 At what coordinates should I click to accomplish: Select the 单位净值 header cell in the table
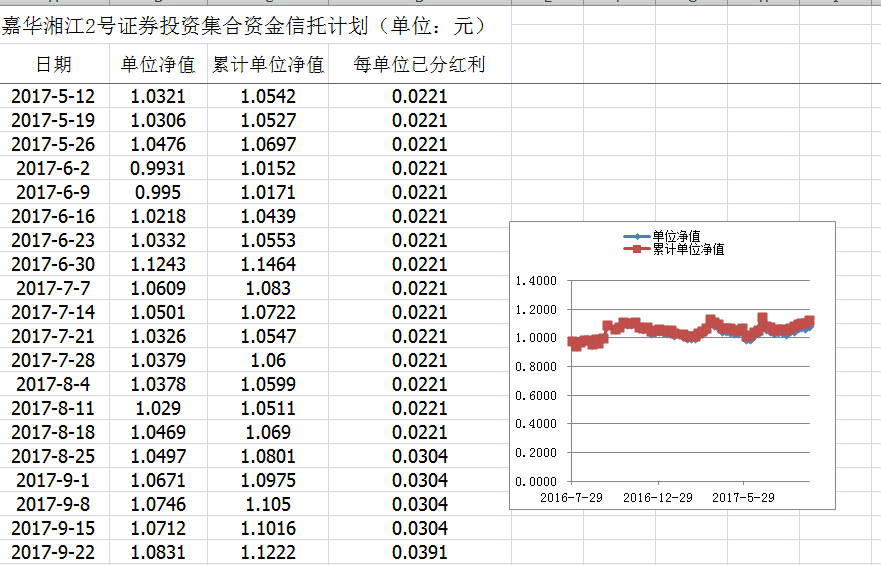(x=157, y=65)
